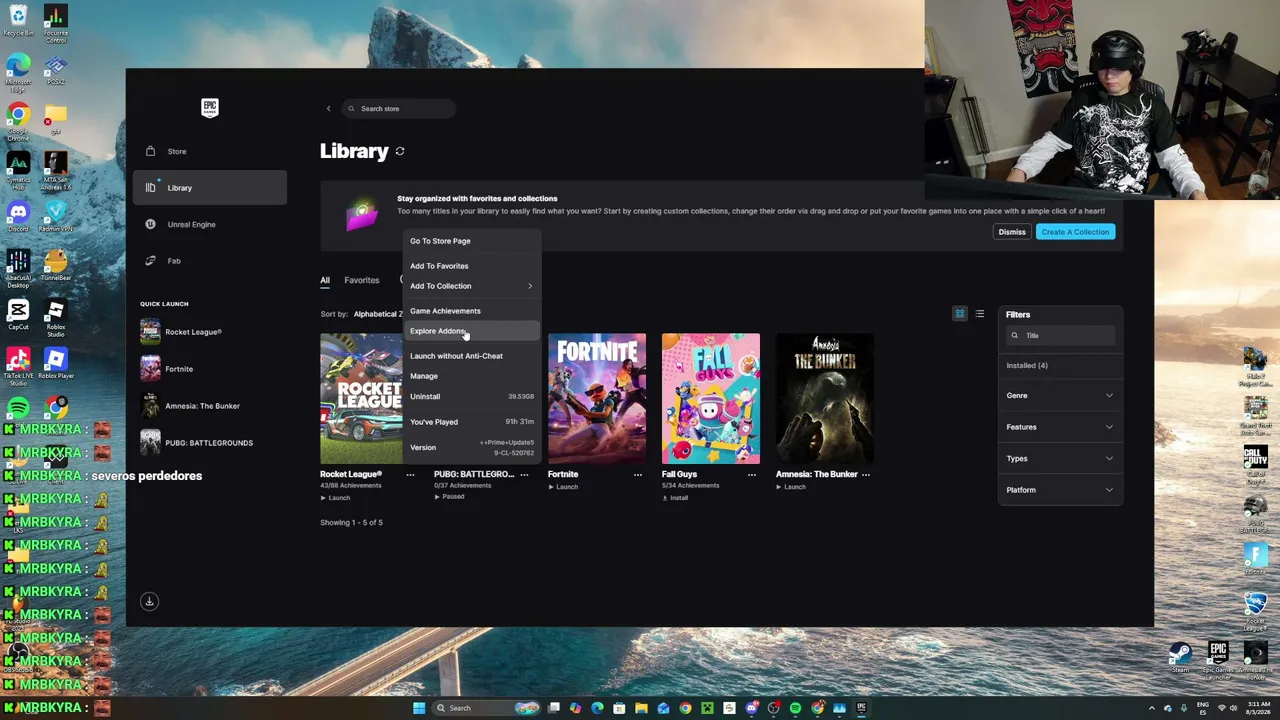Open MTA San Andreas desktop shortcut
Screen dimensions: 1280x720
click(56, 170)
